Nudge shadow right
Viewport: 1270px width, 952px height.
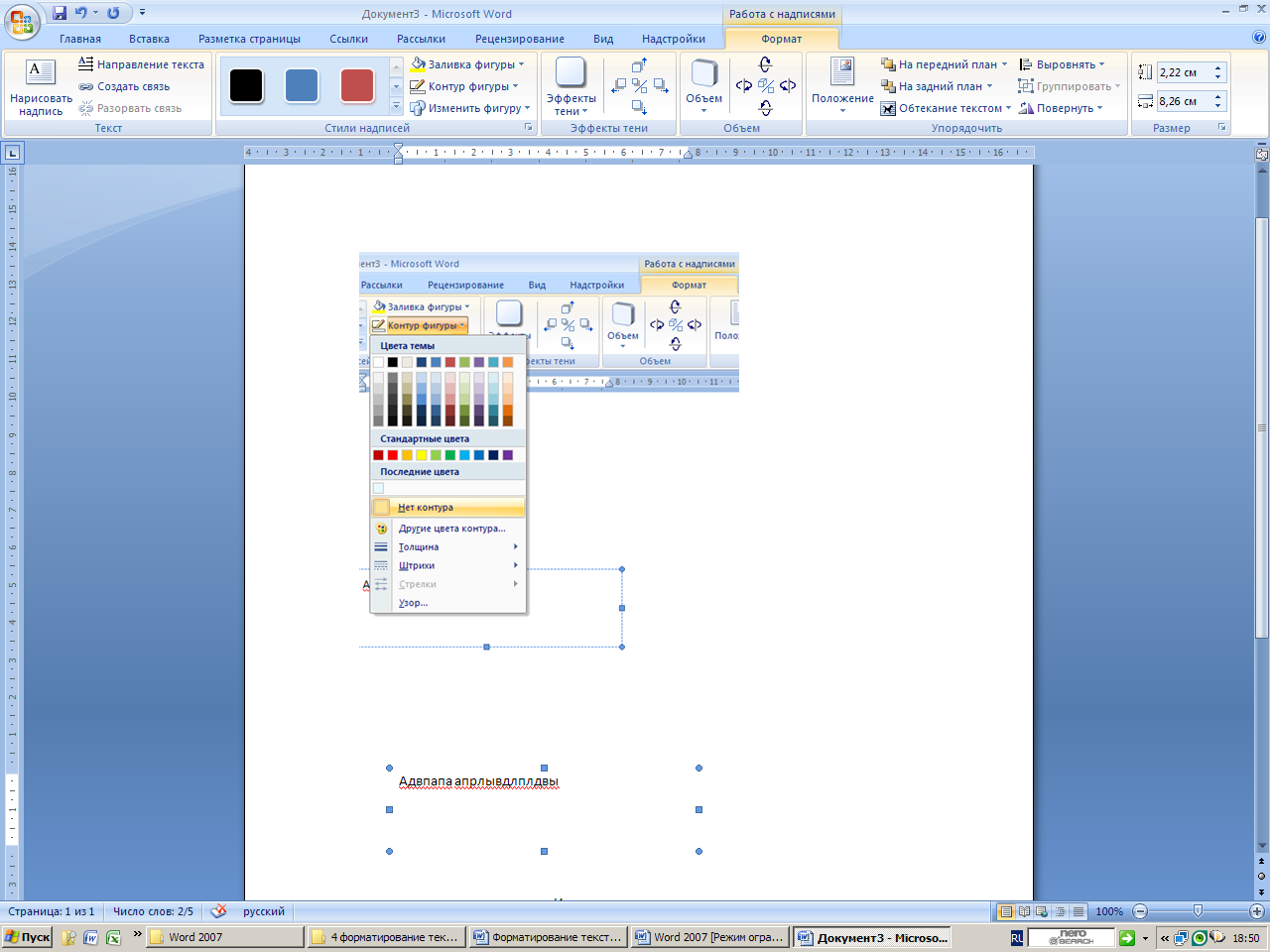coord(661,86)
